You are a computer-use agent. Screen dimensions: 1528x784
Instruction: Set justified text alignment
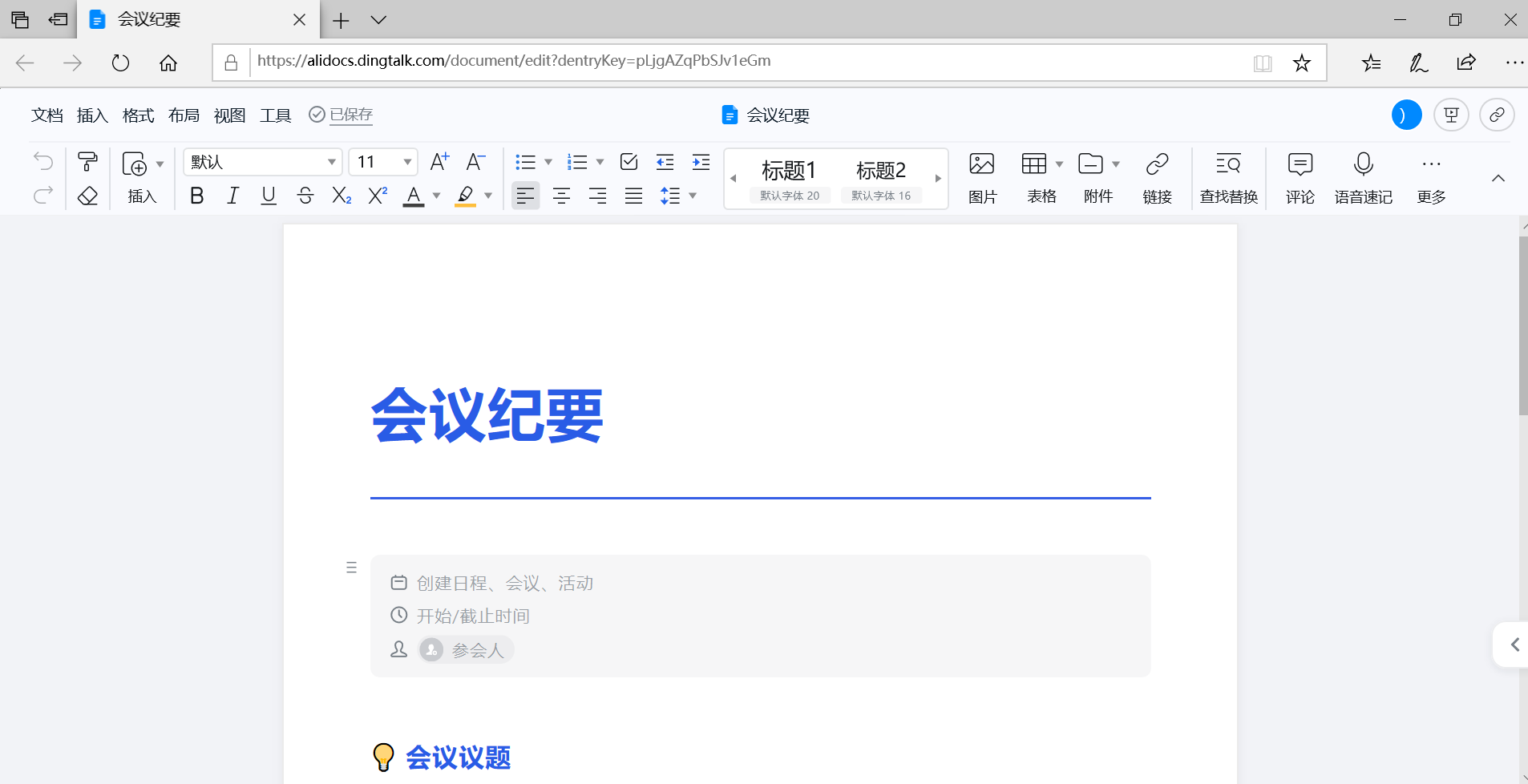[633, 195]
